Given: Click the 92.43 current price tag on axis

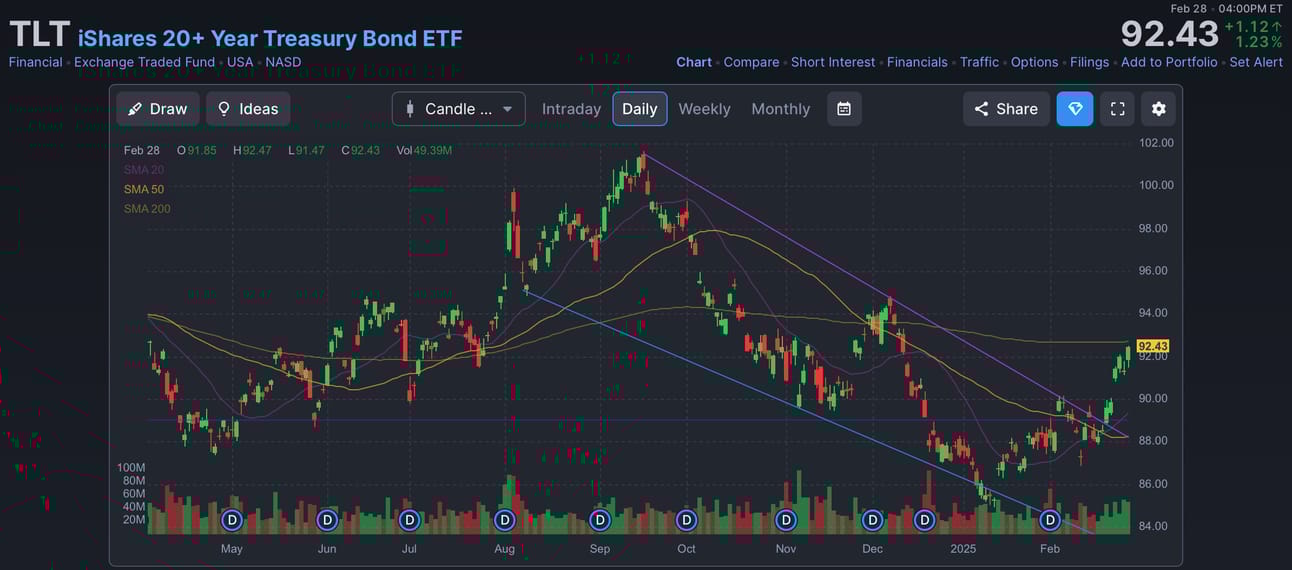Looking at the screenshot, I should coord(1153,346).
